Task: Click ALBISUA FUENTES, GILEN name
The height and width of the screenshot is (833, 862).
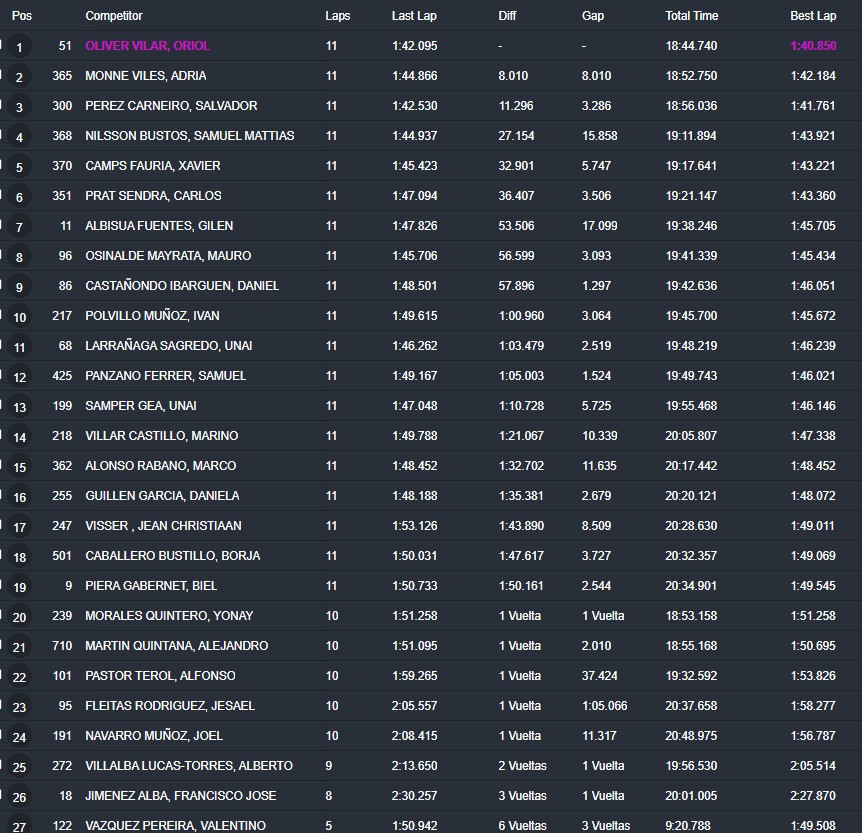Action: pos(159,225)
